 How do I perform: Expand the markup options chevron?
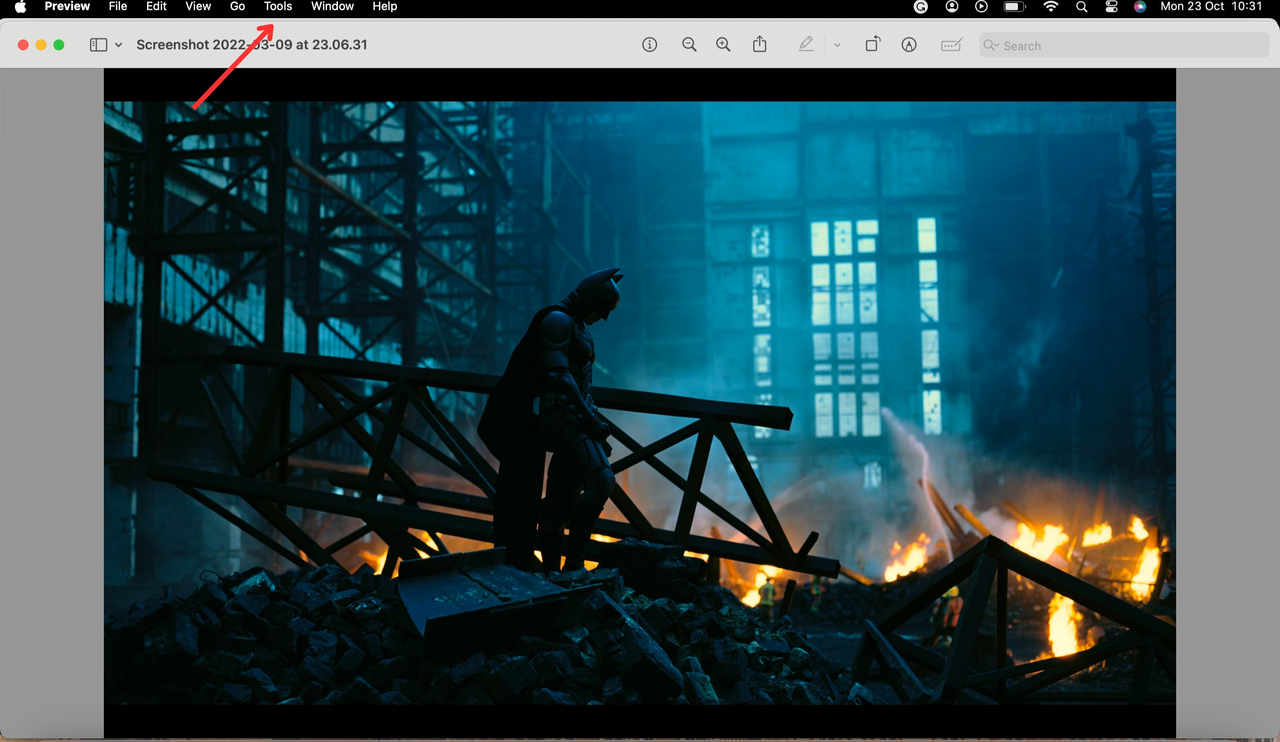pyautogui.click(x=837, y=44)
